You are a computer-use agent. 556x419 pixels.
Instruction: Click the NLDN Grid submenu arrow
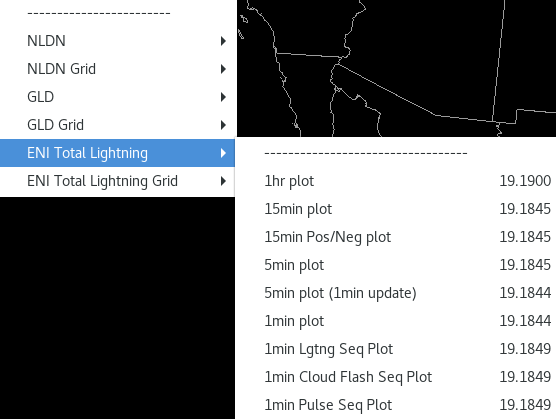pyautogui.click(x=223, y=69)
